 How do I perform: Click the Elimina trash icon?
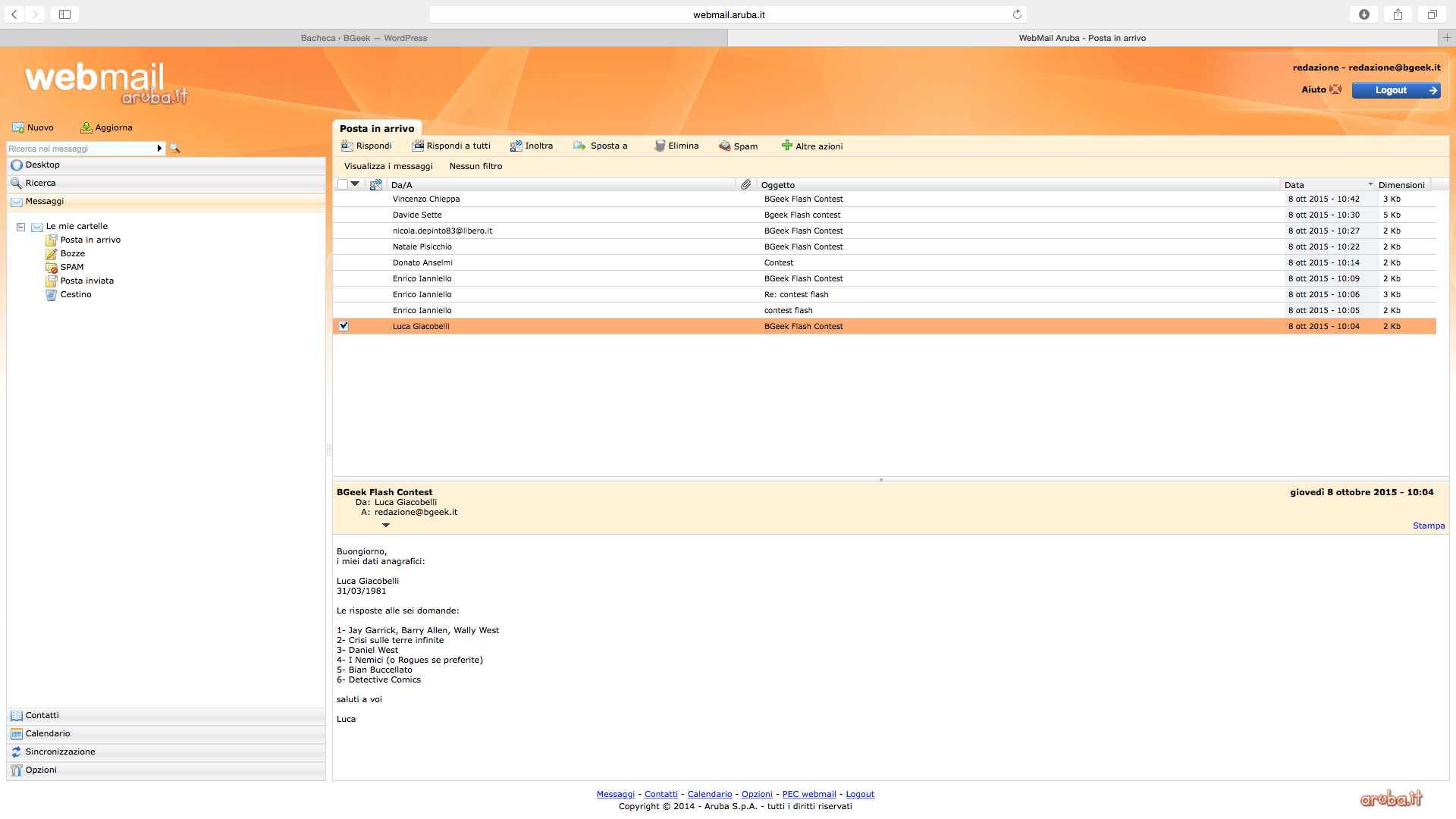click(x=659, y=146)
